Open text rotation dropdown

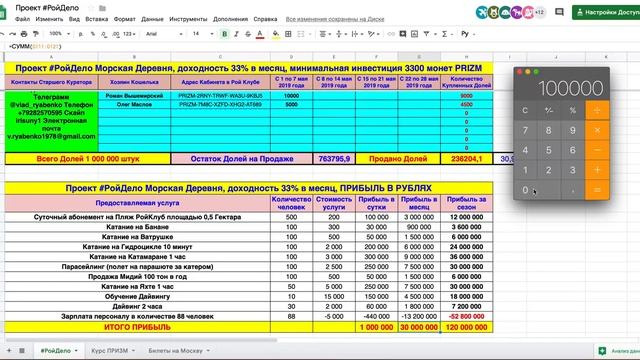coord(373,34)
